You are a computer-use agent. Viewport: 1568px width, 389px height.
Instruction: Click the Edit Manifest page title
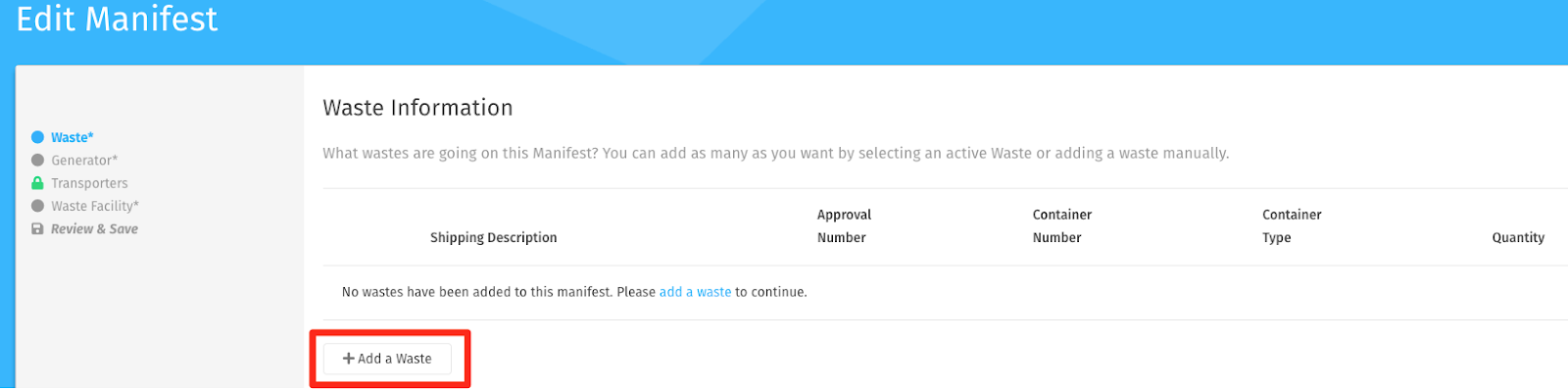(117, 19)
